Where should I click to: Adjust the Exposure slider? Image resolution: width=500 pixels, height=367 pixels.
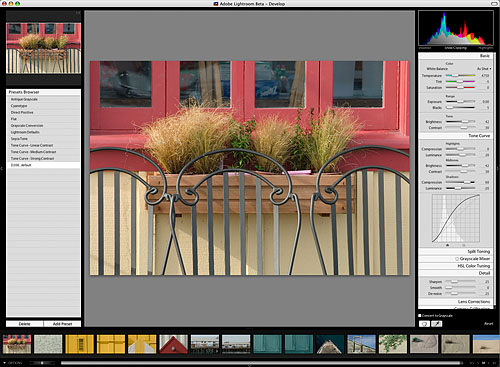point(460,102)
